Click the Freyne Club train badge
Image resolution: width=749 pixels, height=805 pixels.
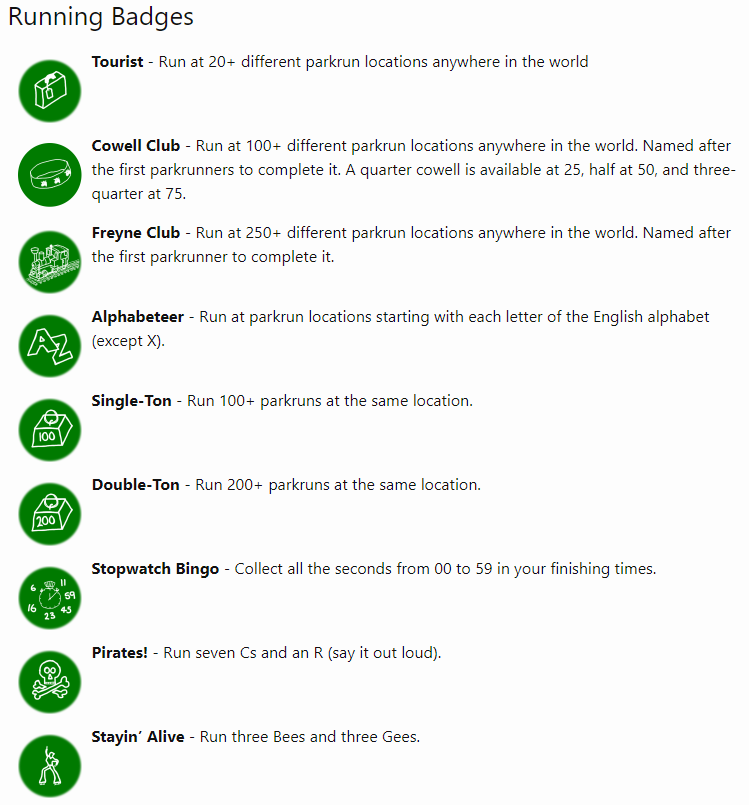point(49,261)
